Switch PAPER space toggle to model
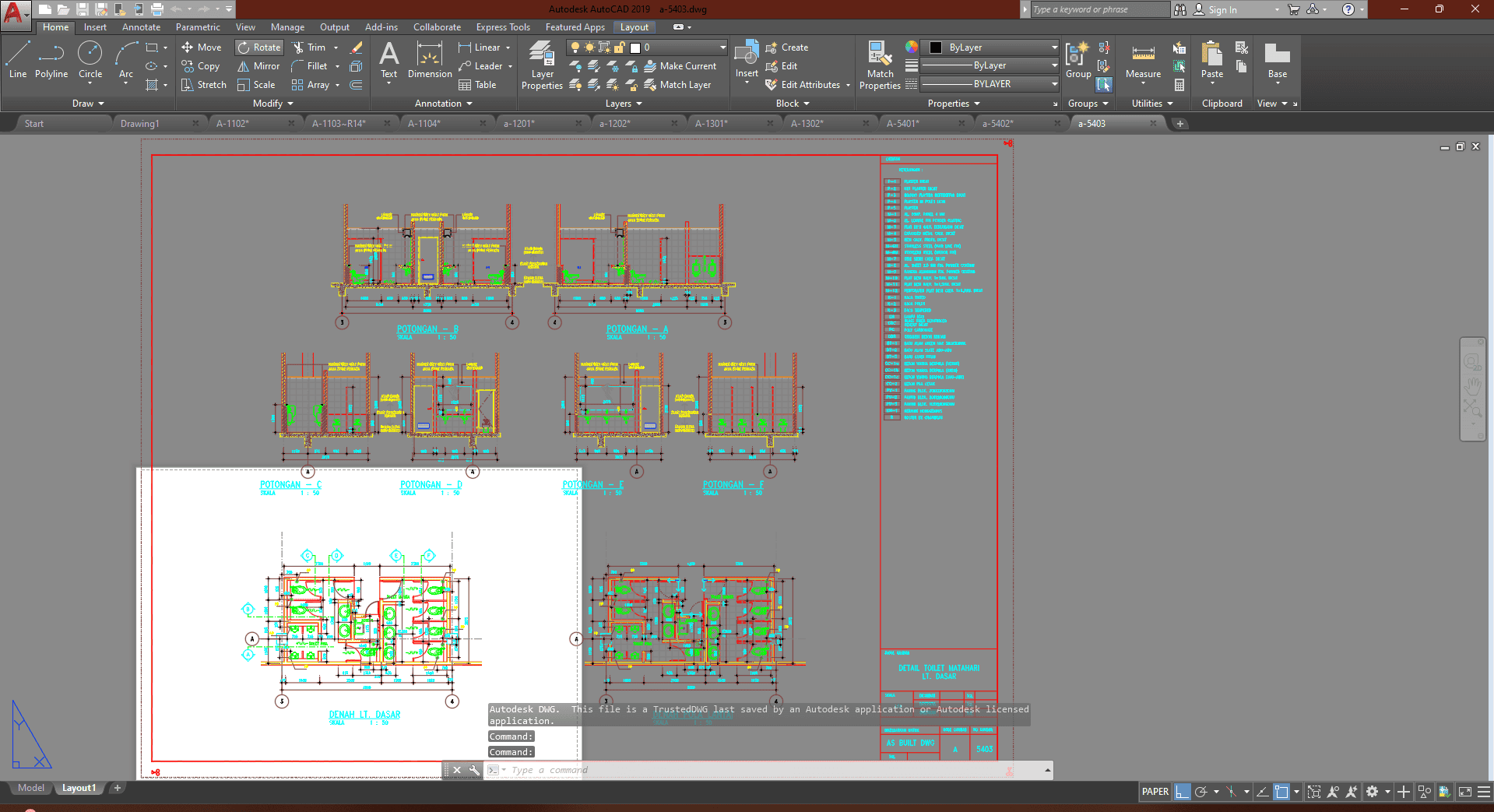This screenshot has width=1494, height=812. pos(1155,792)
